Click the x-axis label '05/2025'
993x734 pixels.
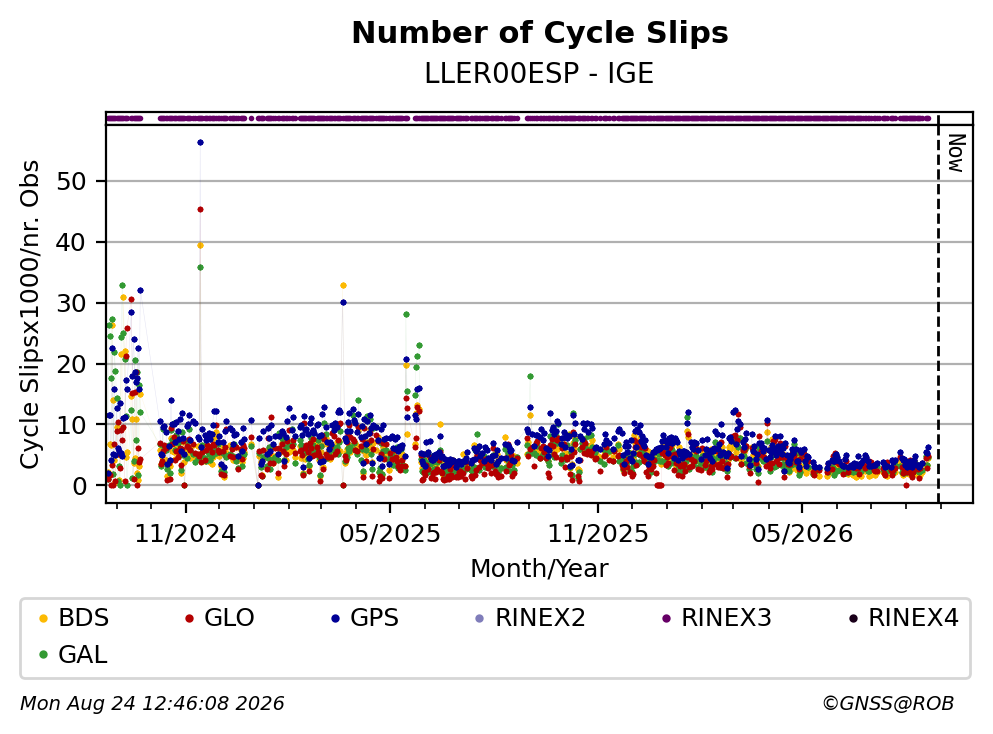[x=389, y=534]
